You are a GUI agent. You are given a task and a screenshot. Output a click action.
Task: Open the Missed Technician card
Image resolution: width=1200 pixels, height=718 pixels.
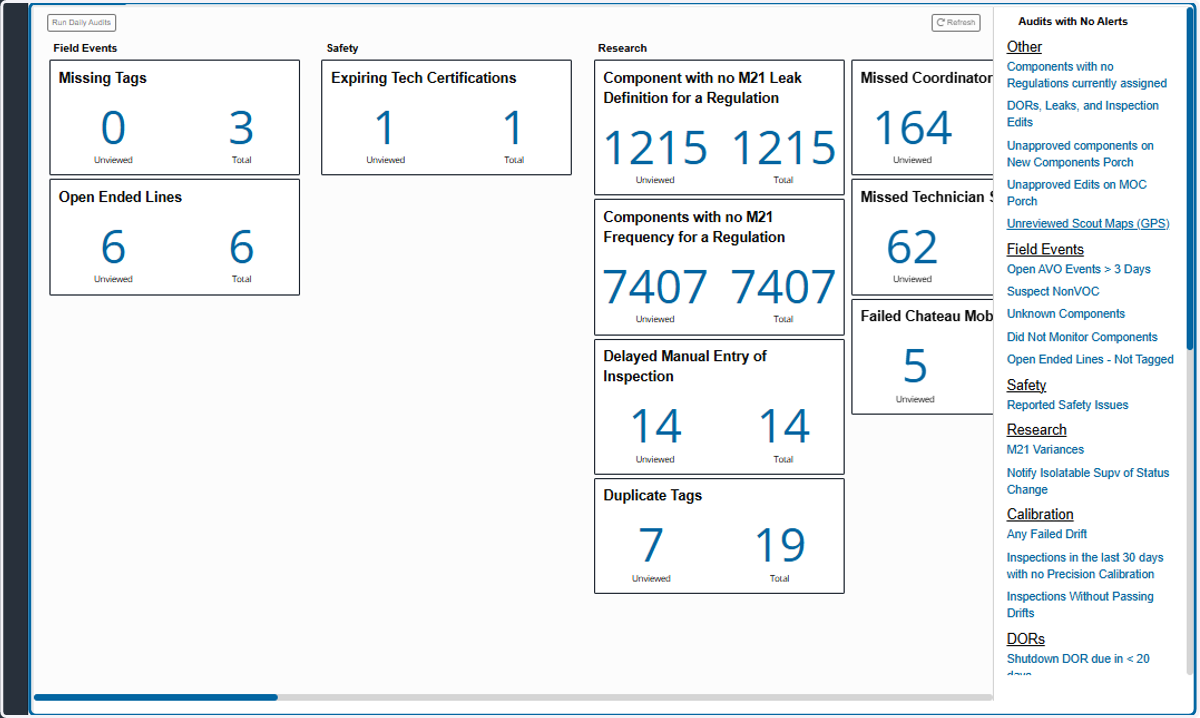922,237
